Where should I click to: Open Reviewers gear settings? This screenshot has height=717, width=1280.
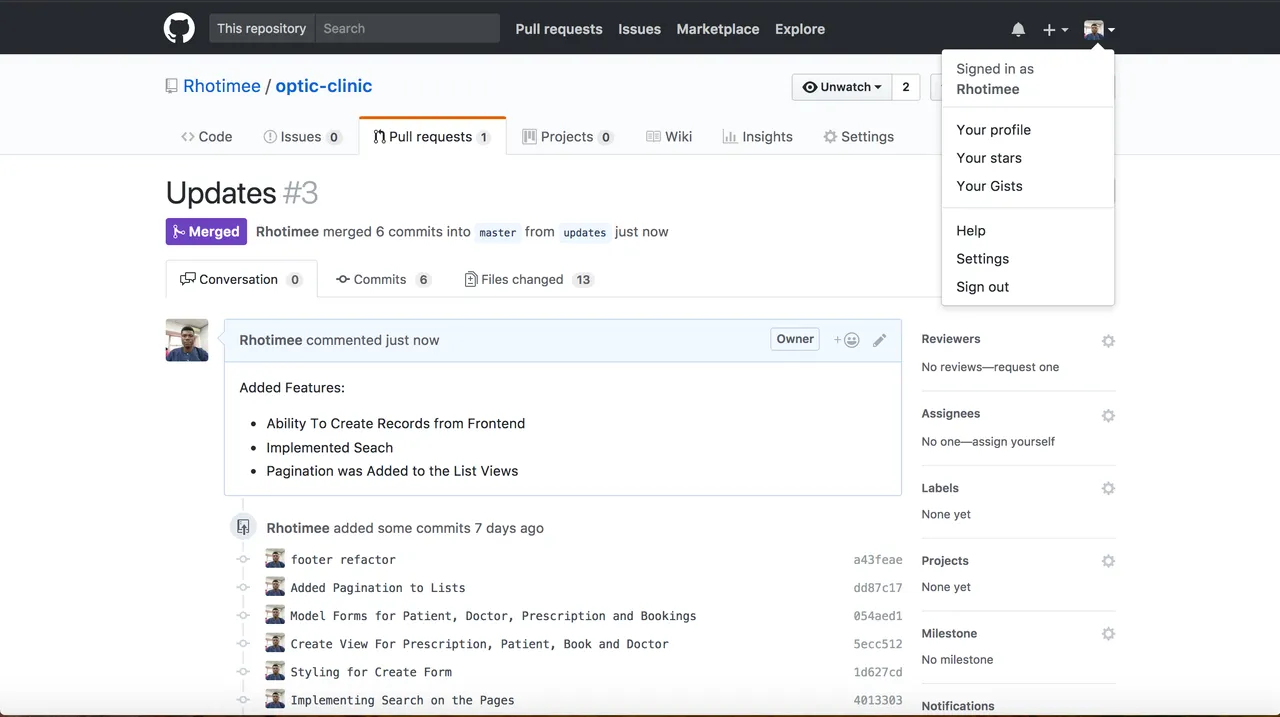(x=1108, y=341)
